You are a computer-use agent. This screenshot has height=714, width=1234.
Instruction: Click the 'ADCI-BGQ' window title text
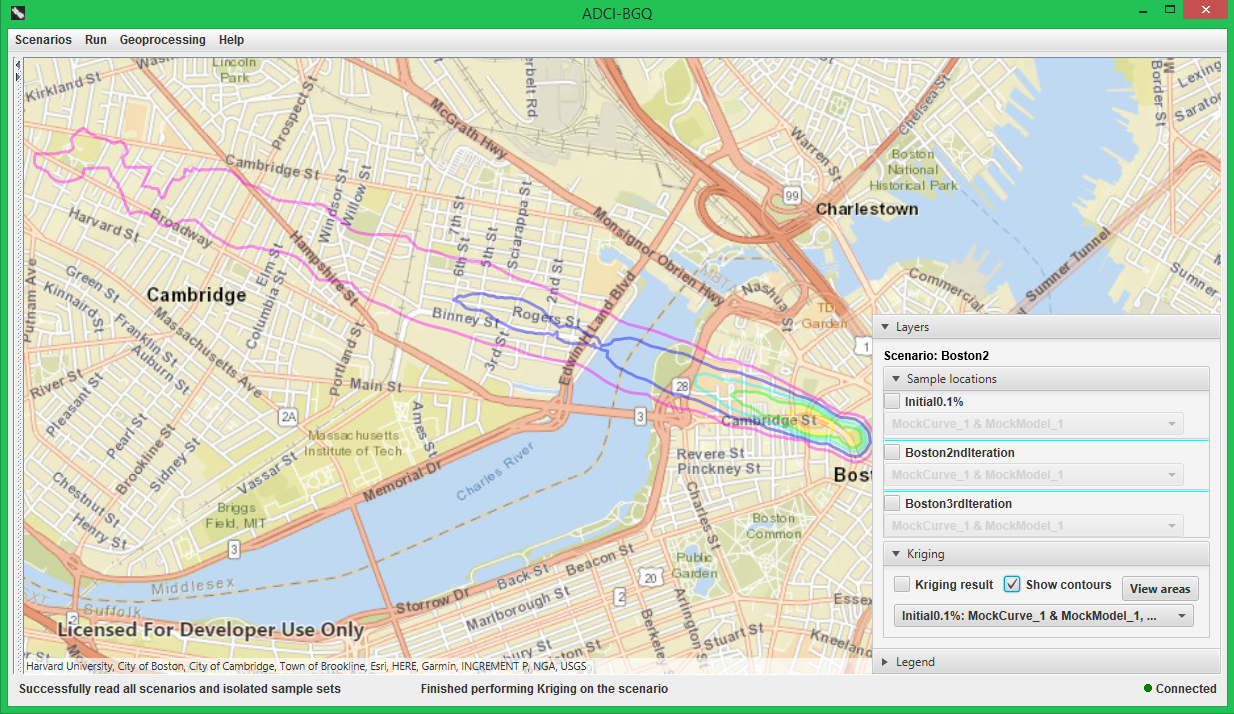(x=617, y=13)
